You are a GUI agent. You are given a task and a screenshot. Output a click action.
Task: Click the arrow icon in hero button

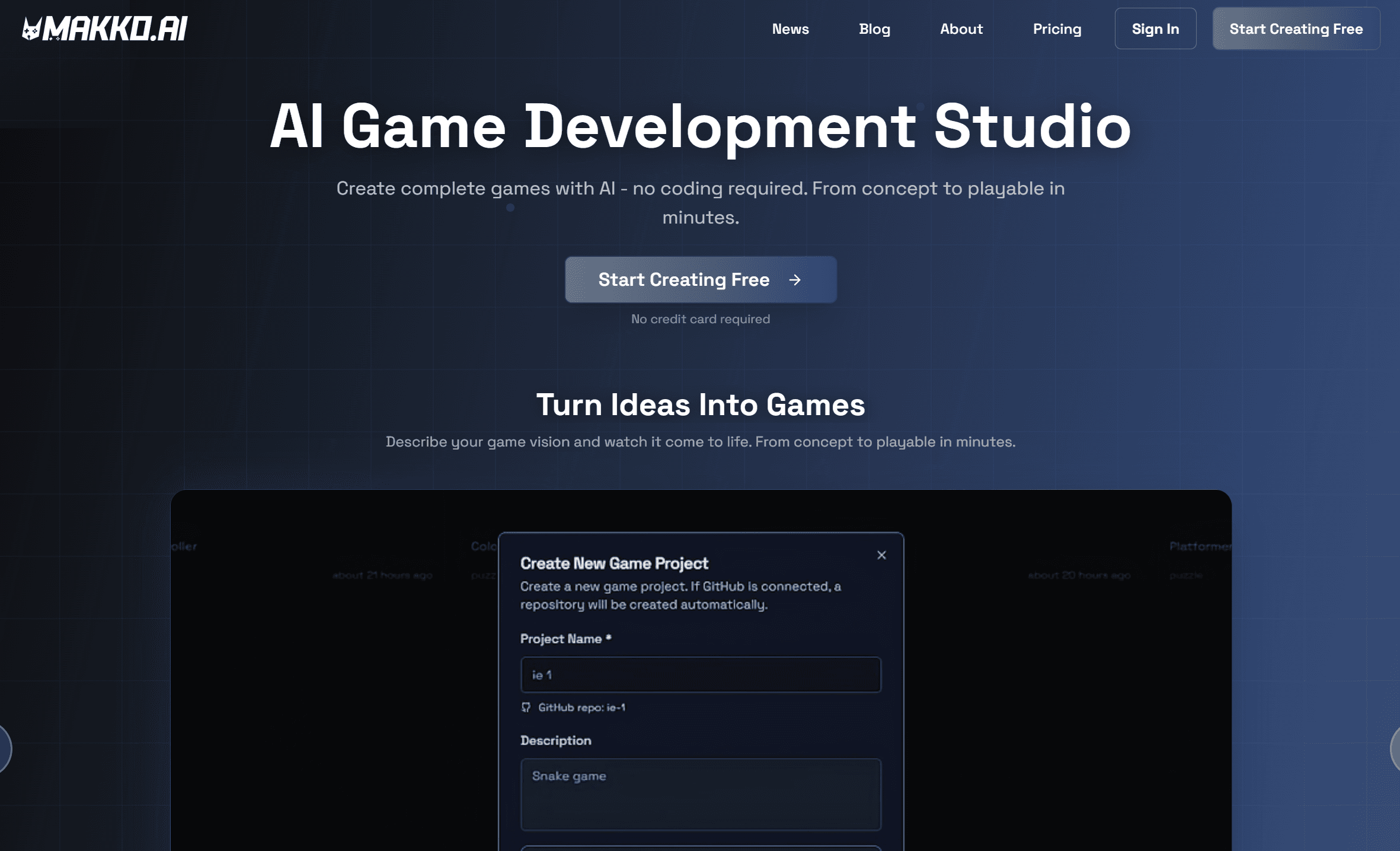795,280
